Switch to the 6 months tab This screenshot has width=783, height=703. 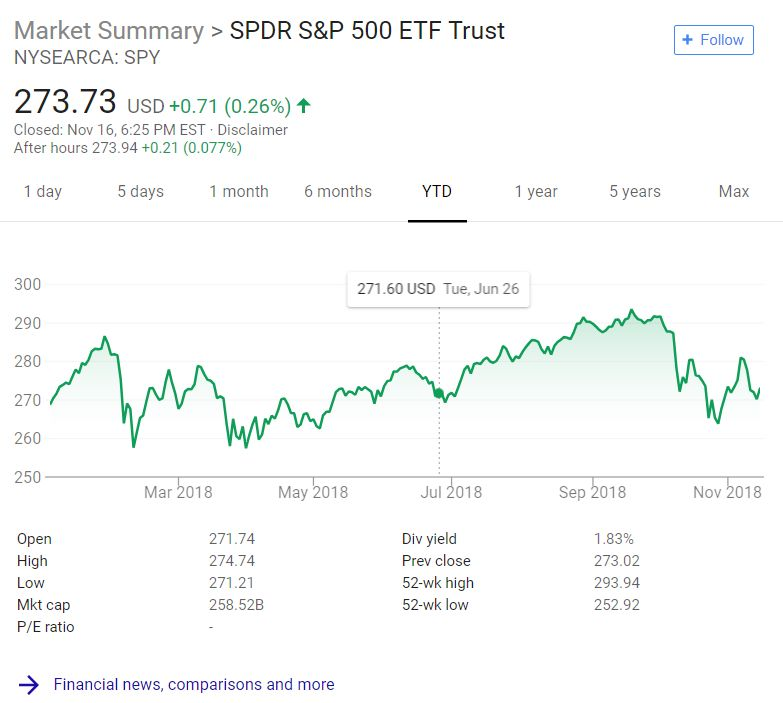coord(338,192)
